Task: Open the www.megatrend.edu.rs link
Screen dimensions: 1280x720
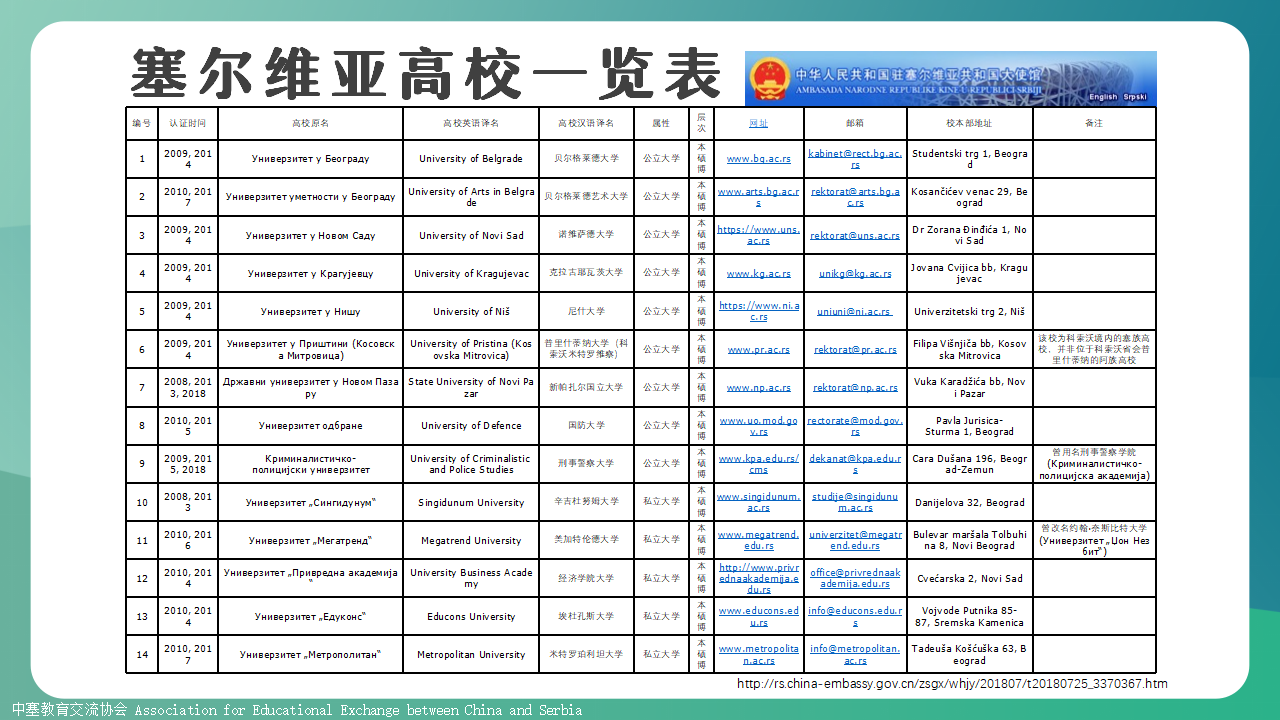Action: pos(759,540)
